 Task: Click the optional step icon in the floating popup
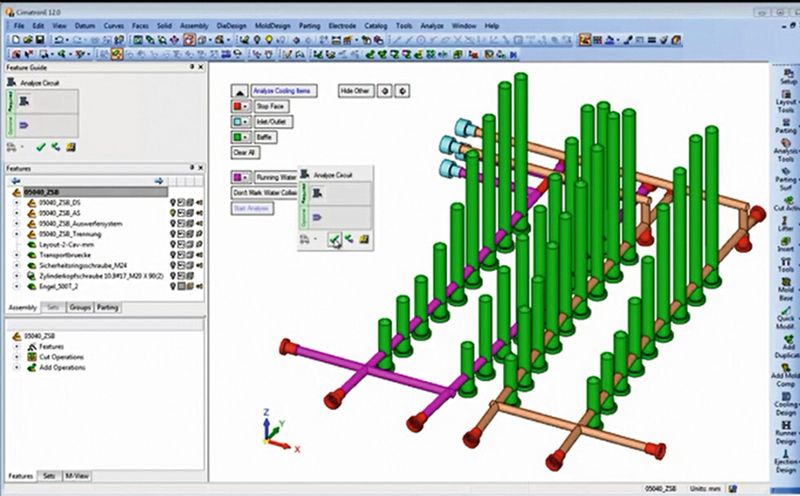317,217
